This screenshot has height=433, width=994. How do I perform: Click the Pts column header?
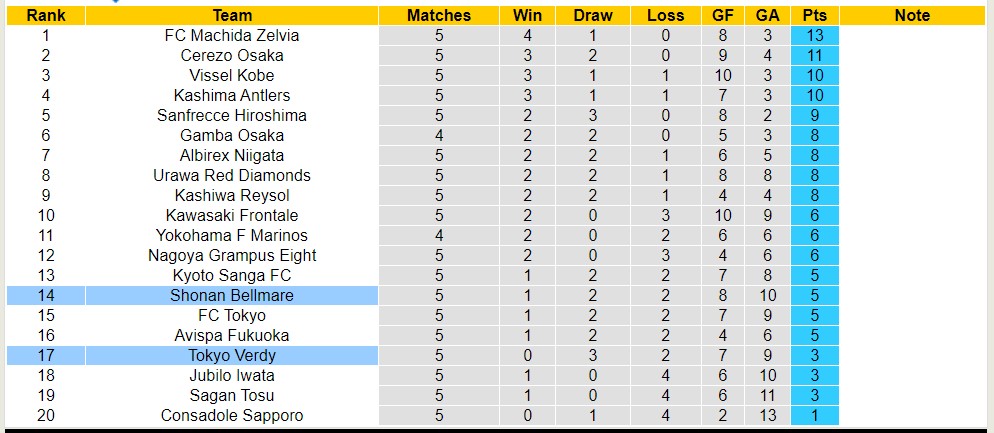(814, 15)
